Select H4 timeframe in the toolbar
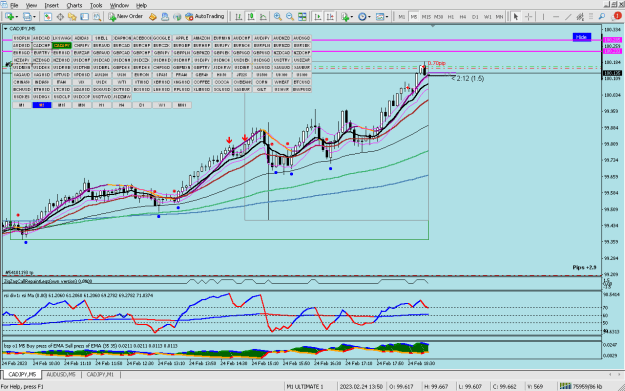The height and width of the screenshot is (391, 625). 463,17
